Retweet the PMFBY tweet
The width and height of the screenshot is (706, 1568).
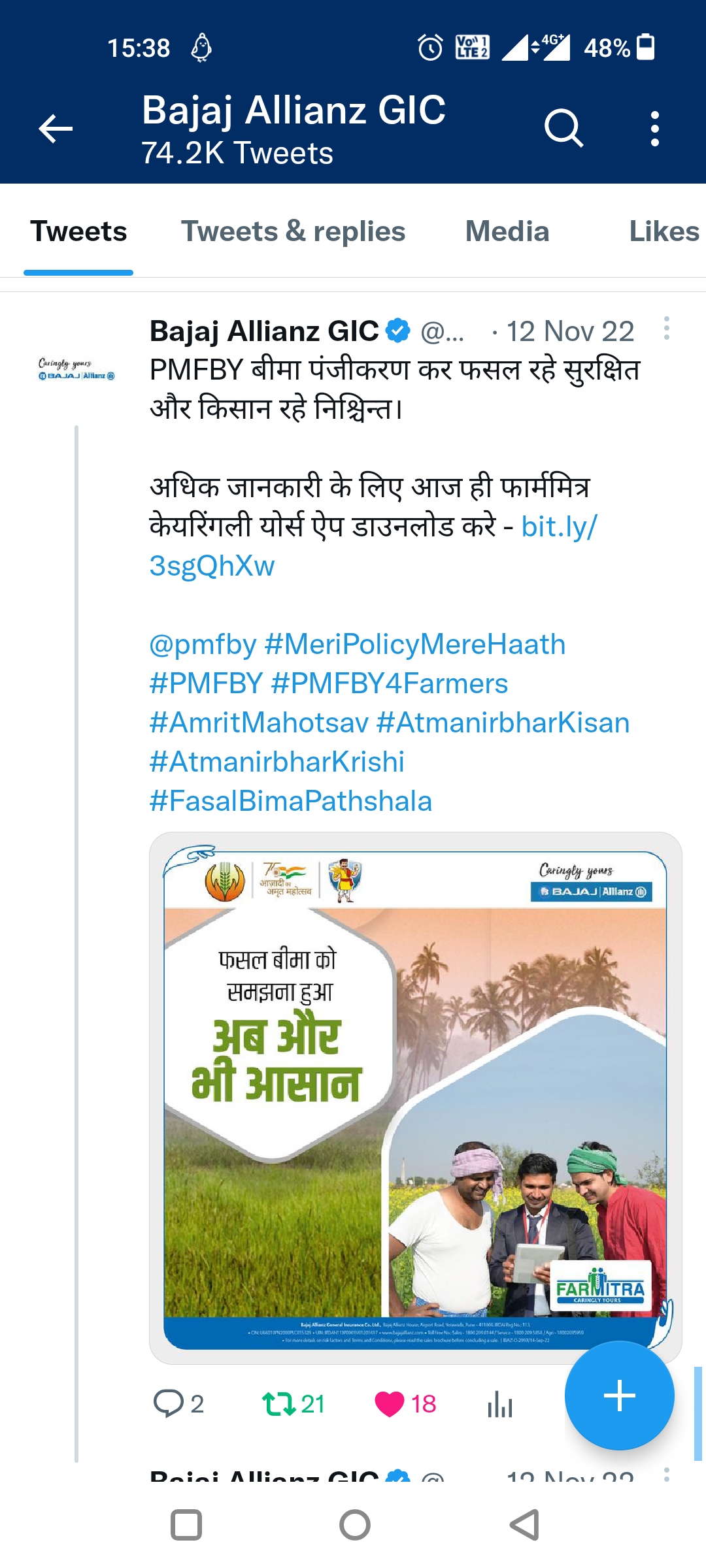coord(279,1403)
